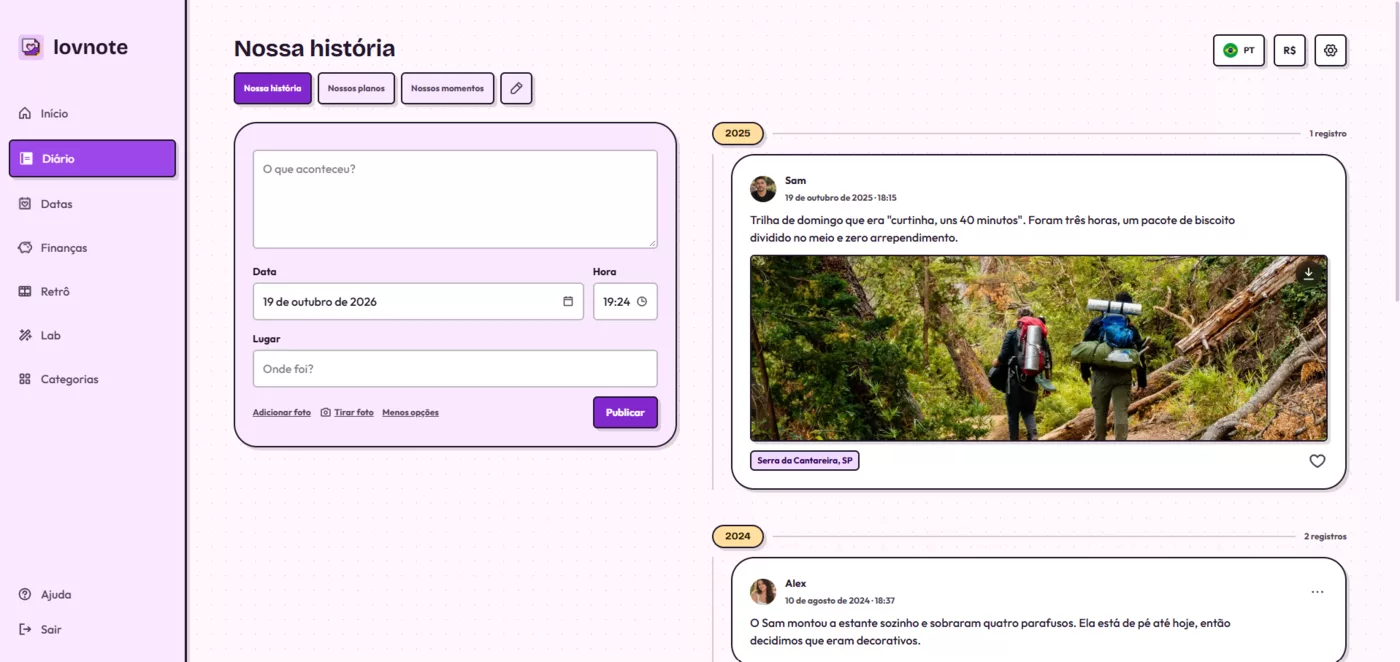Image resolution: width=1400 pixels, height=662 pixels.
Task: Click the '2 registros' count text
Action: coord(1325,537)
